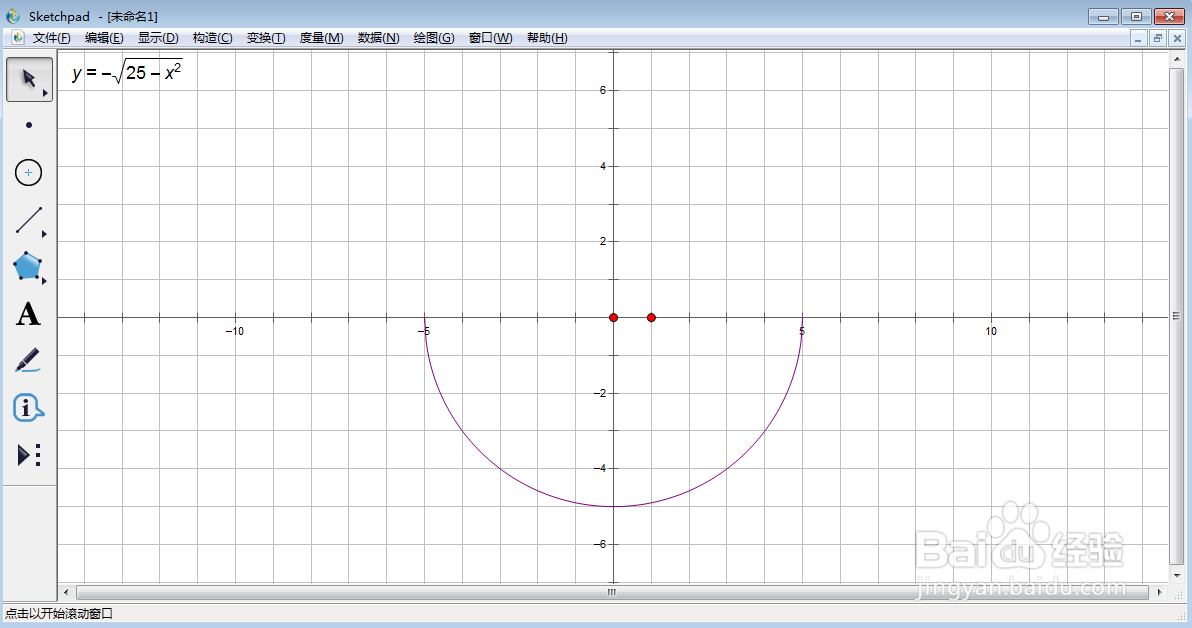Image resolution: width=1192 pixels, height=628 pixels.
Task: Select the Information tool
Action: [28, 408]
